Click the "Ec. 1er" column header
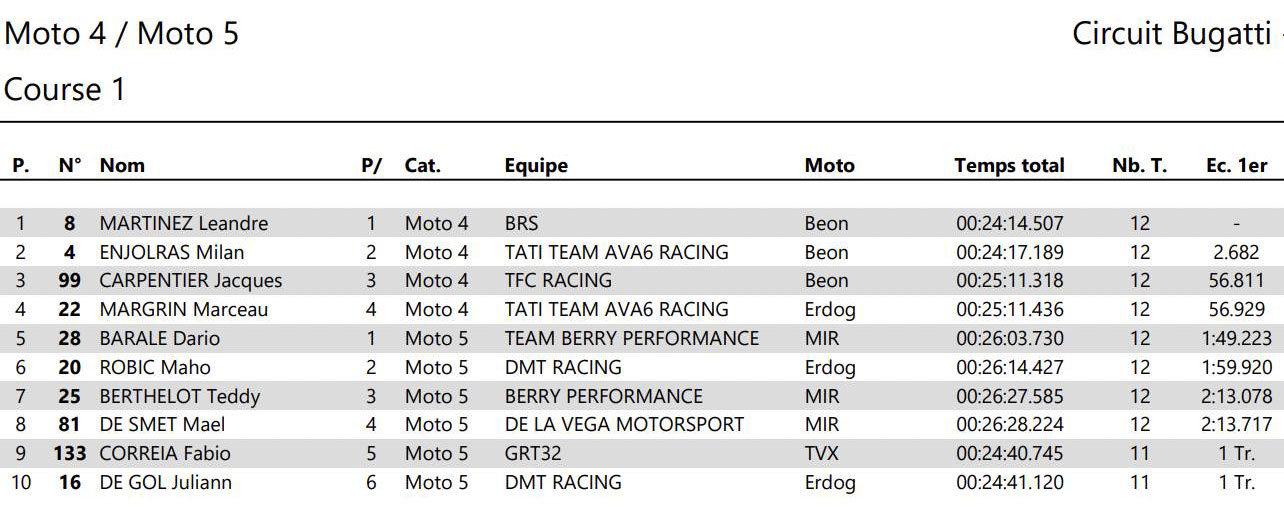The height and width of the screenshot is (515, 1284). point(1236,166)
